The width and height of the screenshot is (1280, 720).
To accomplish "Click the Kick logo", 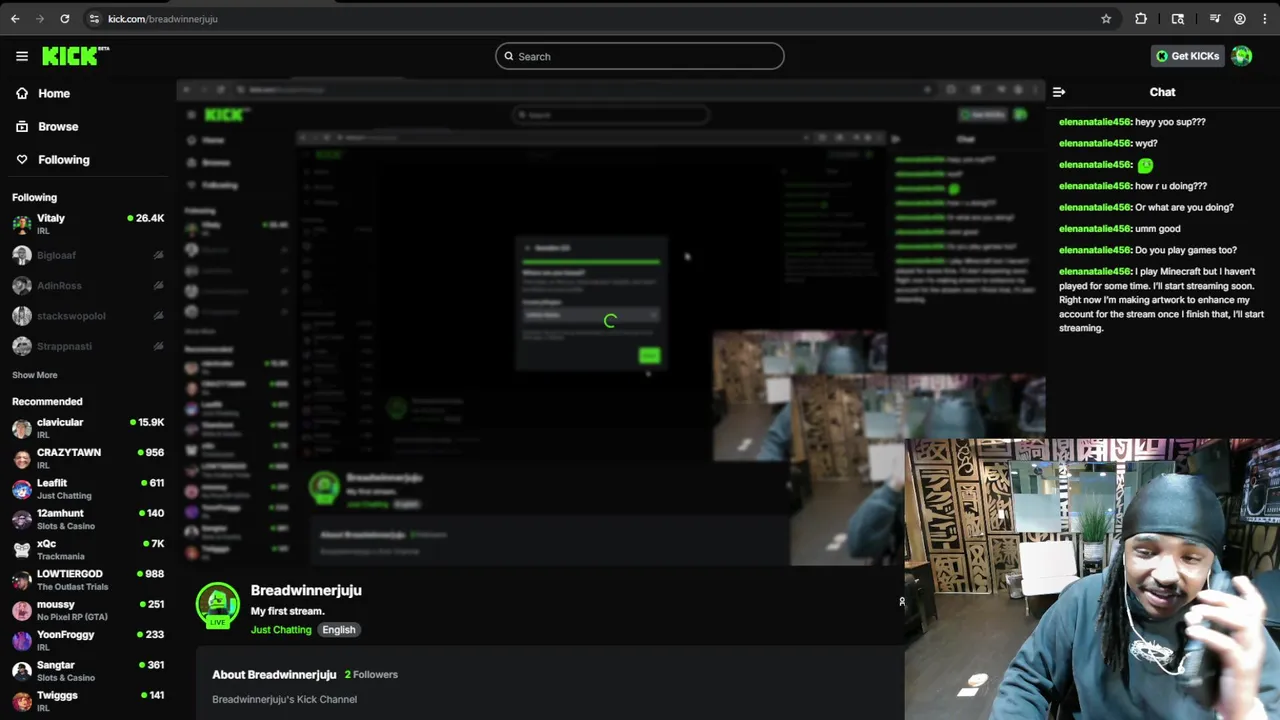I will tap(75, 56).
